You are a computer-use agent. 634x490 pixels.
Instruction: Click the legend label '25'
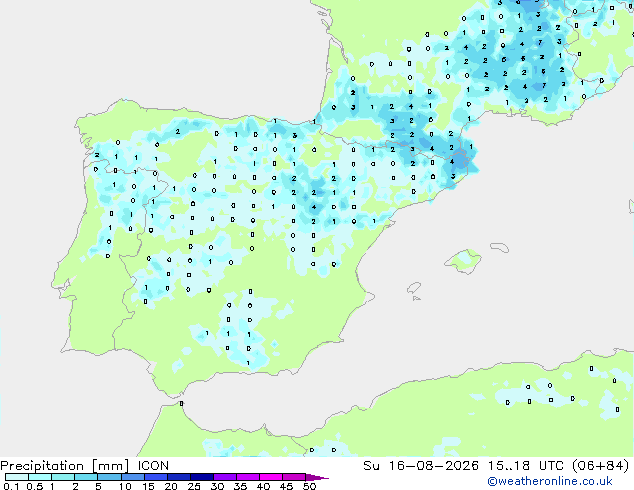[194, 486]
